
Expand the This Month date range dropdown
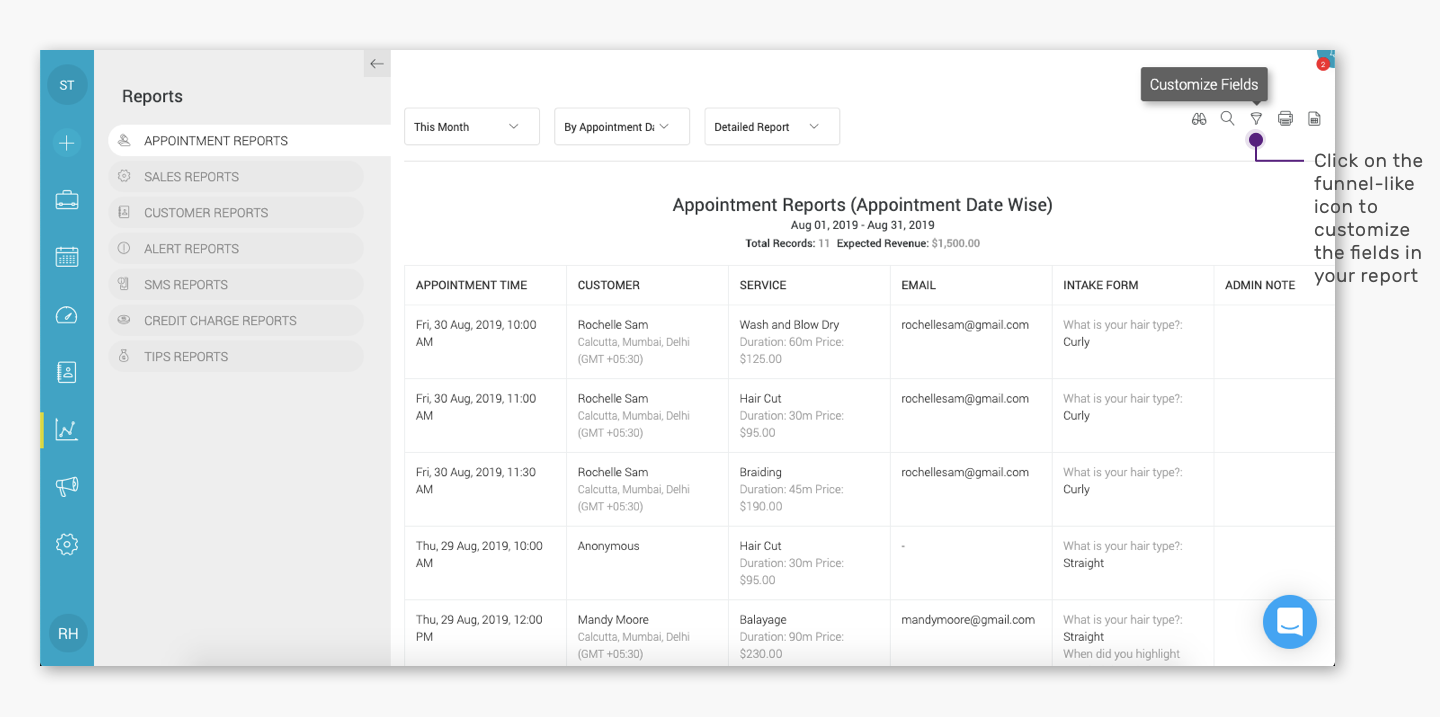point(472,127)
